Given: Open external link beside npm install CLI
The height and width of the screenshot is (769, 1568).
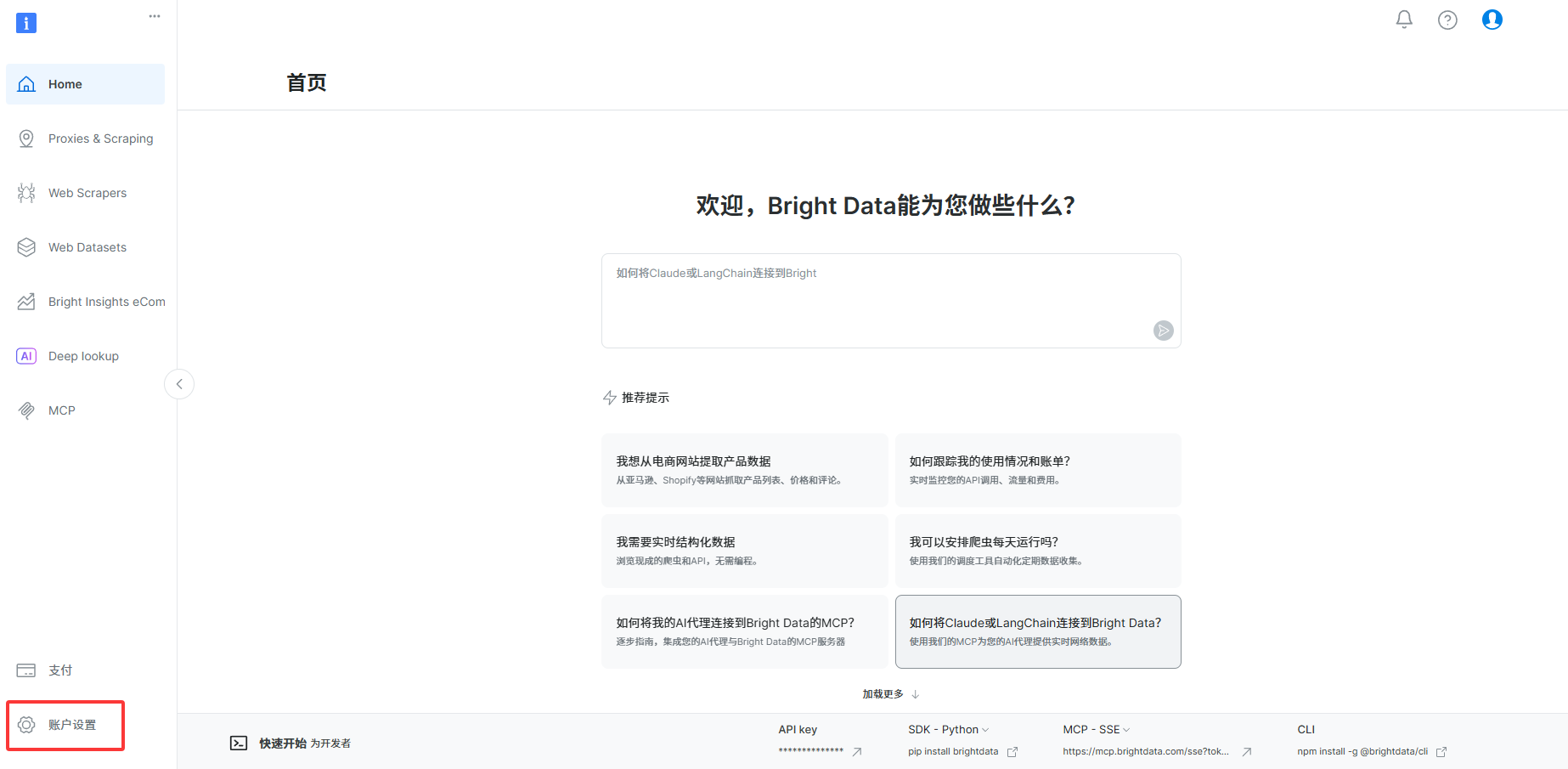Looking at the screenshot, I should pos(1441,752).
